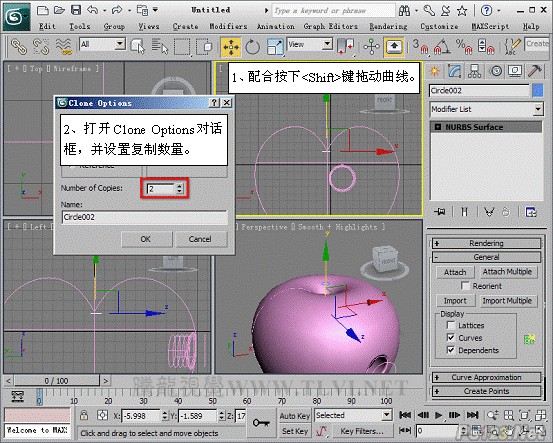The width and height of the screenshot is (553, 443).
Task: Activate the Rotate tool in toolbar
Action: tap(253, 47)
